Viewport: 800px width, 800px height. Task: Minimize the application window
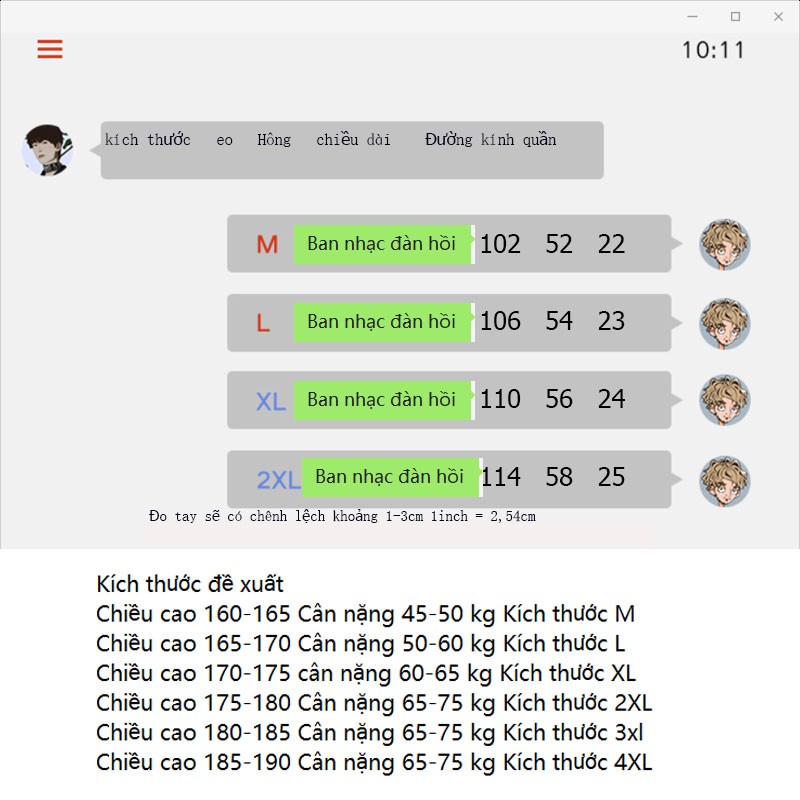(692, 16)
